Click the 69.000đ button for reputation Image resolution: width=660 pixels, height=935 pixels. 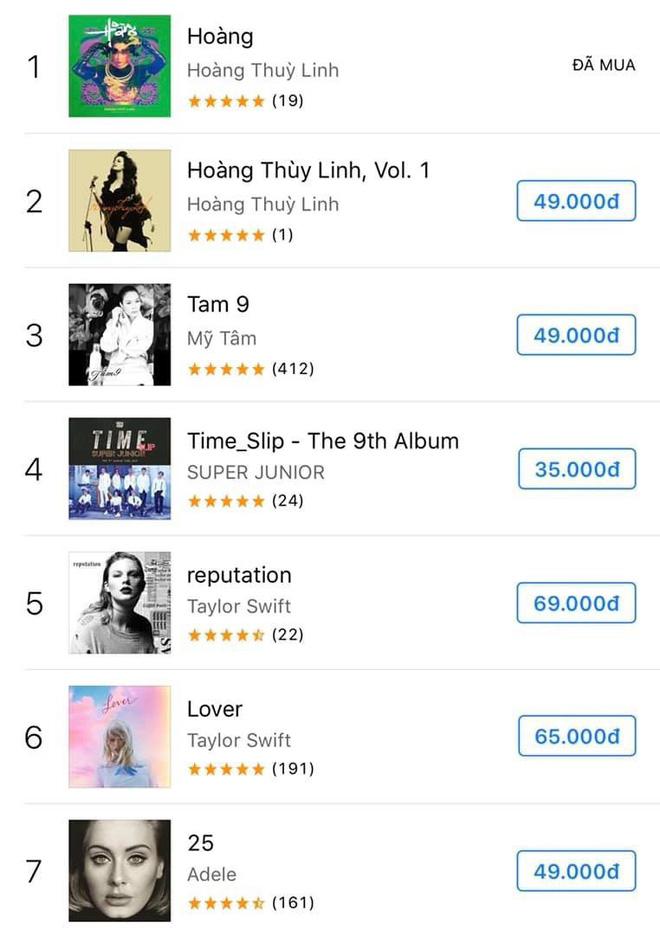pyautogui.click(x=575, y=602)
